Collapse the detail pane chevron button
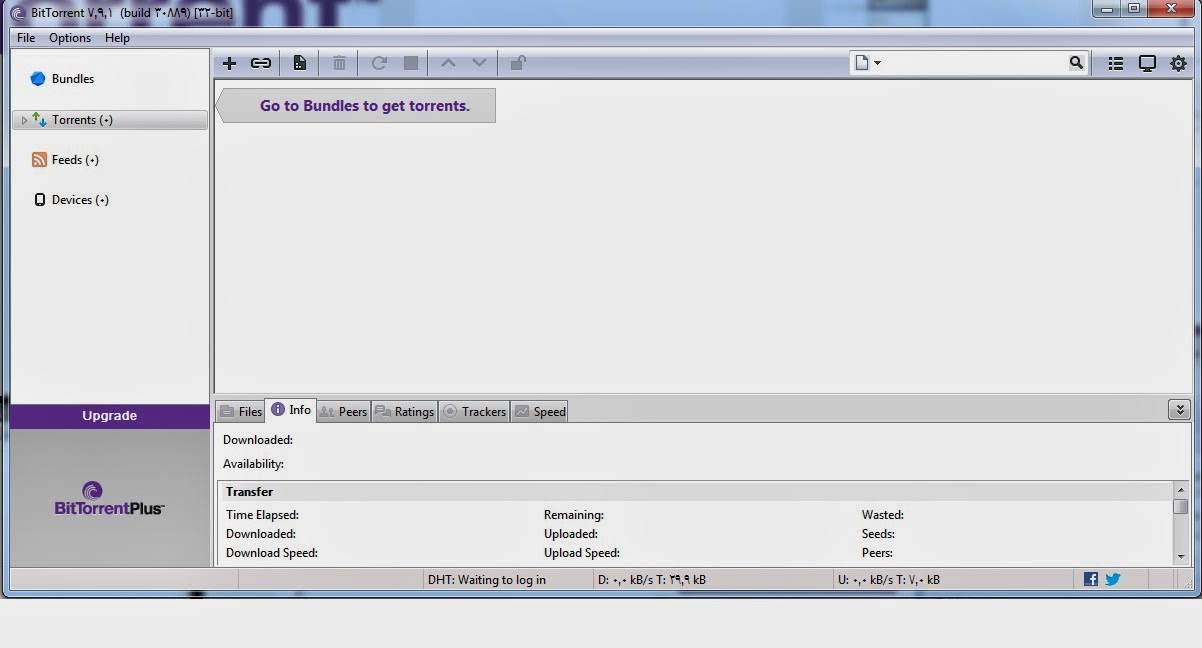Image resolution: width=1202 pixels, height=648 pixels. (x=1179, y=410)
